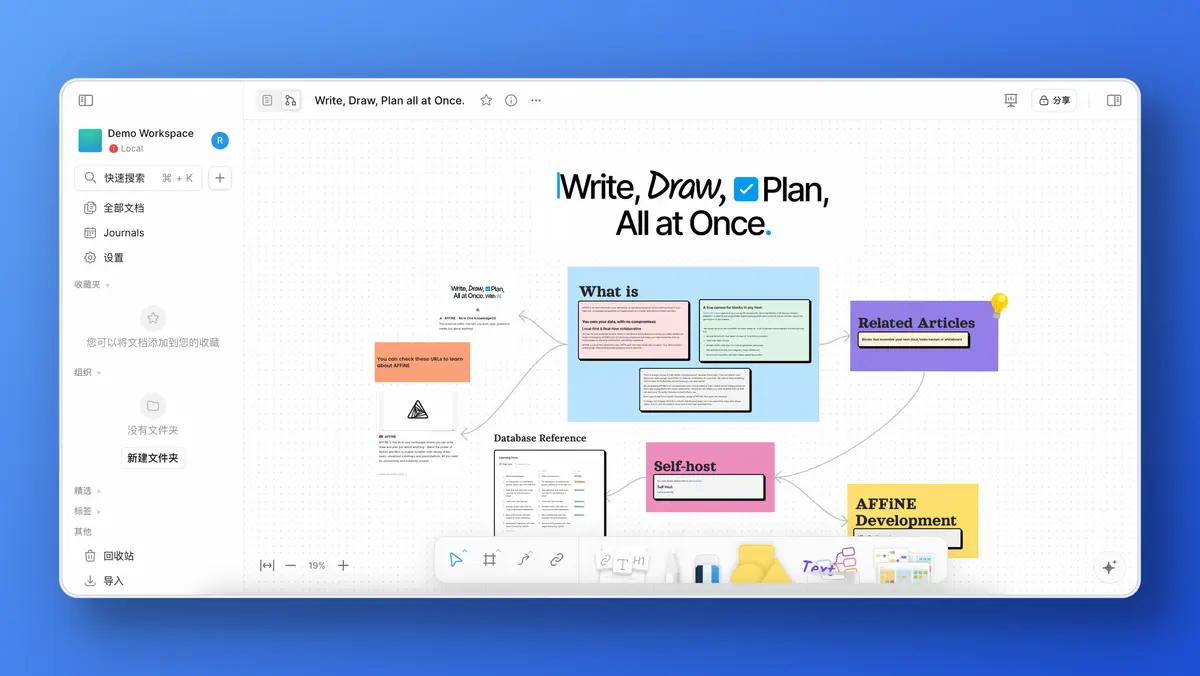Open the document info icon
Screen dimensions: 1200x676
point(511,100)
